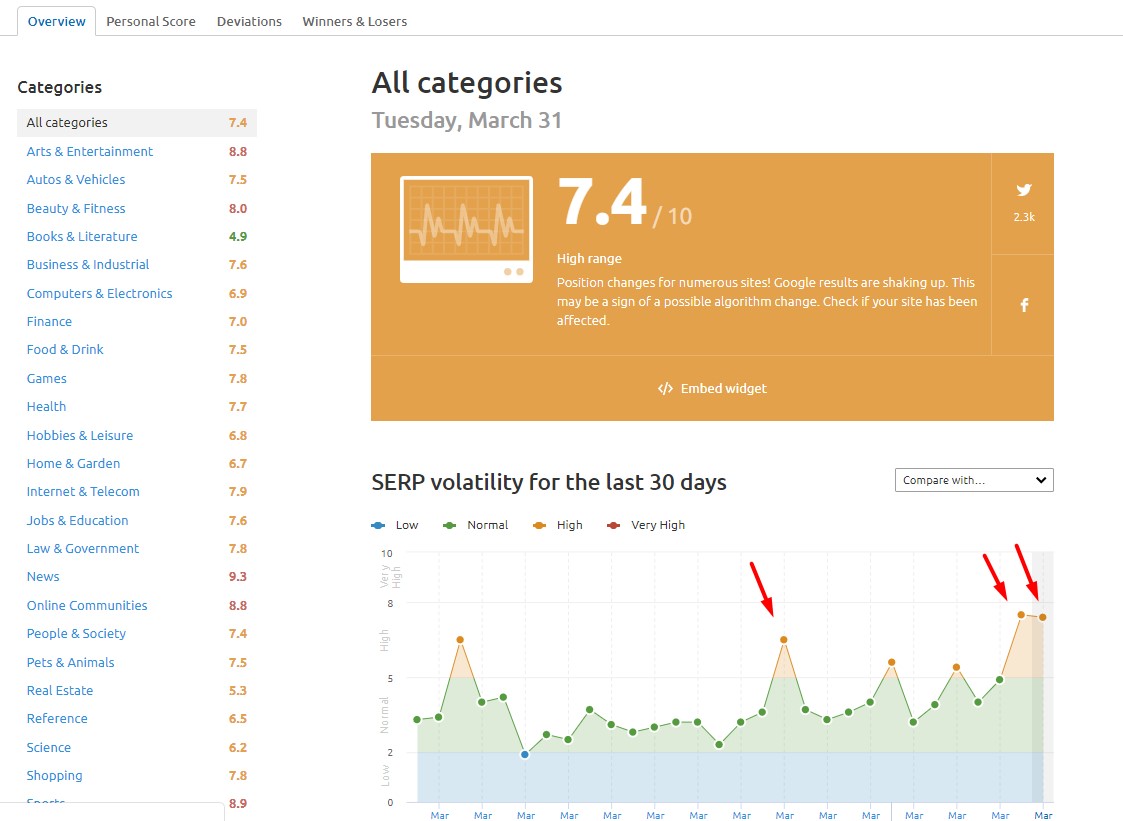Click the heartbeat monitor sensor icon

pyautogui.click(x=466, y=230)
